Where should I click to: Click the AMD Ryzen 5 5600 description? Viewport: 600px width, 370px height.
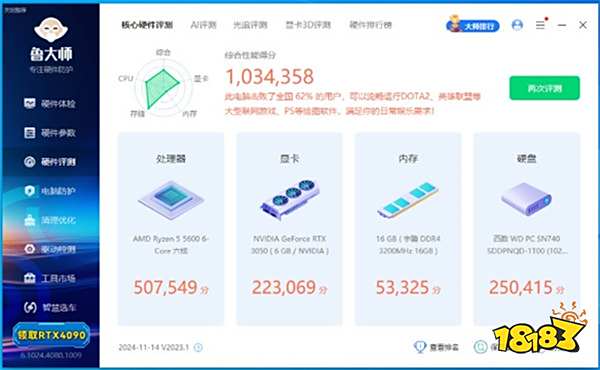[171, 244]
